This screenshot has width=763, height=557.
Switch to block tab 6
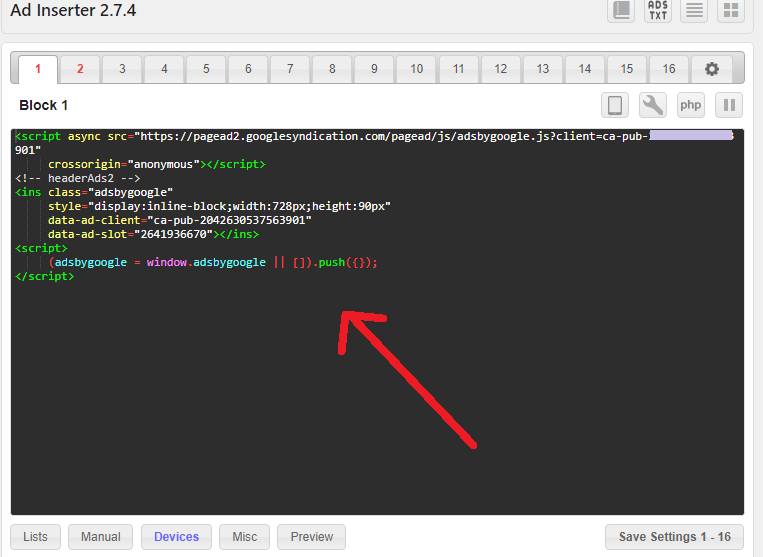click(x=248, y=69)
